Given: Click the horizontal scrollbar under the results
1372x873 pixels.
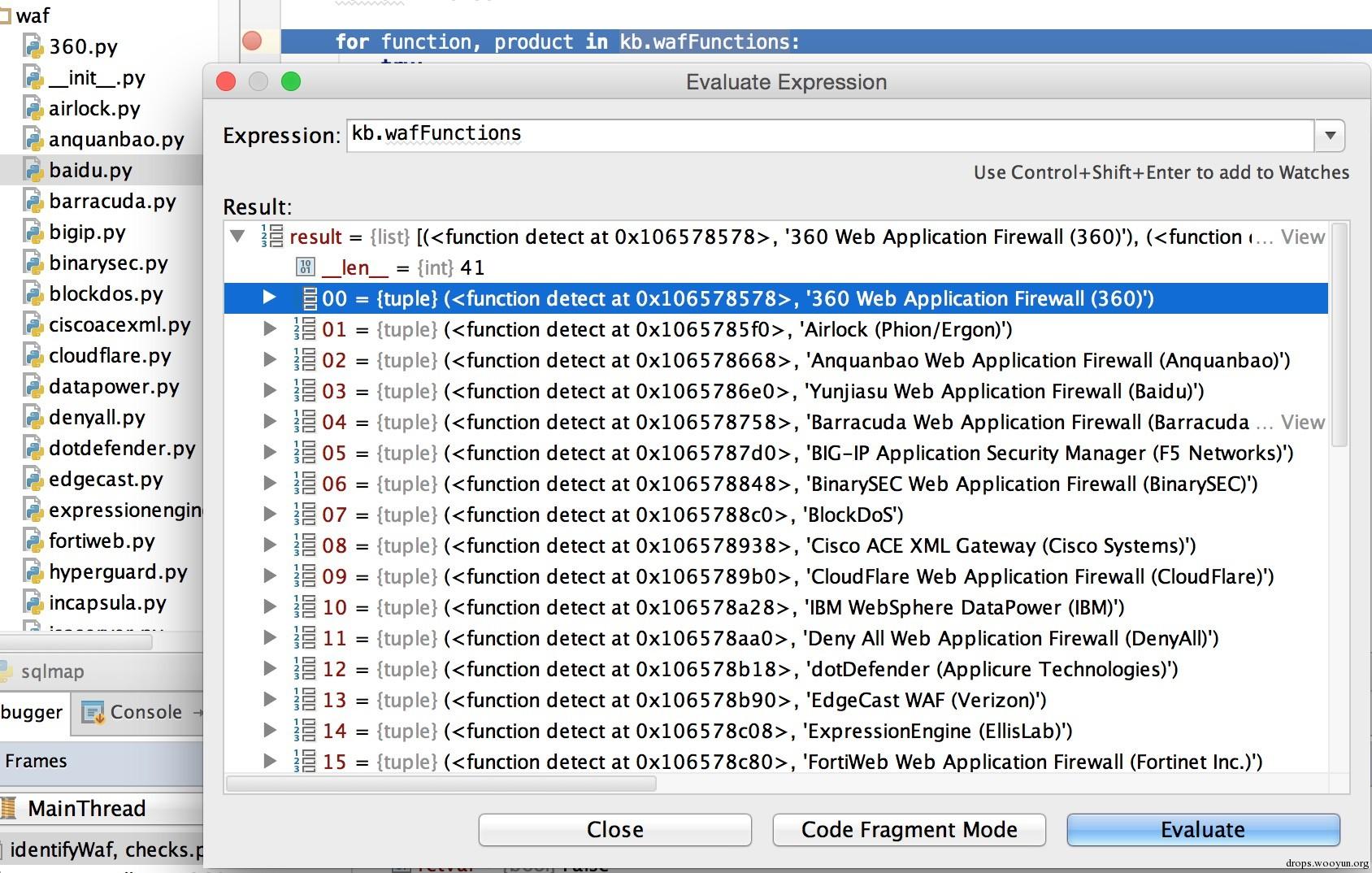Looking at the screenshot, I should coord(441,784).
